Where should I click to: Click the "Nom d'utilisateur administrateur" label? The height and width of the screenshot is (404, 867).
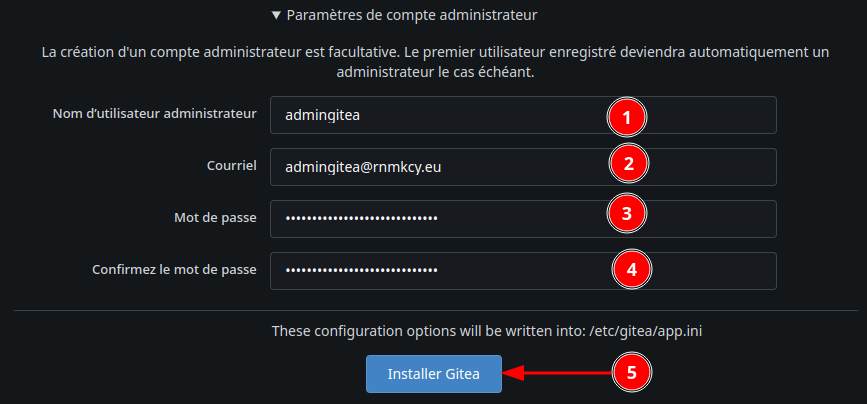pos(155,114)
